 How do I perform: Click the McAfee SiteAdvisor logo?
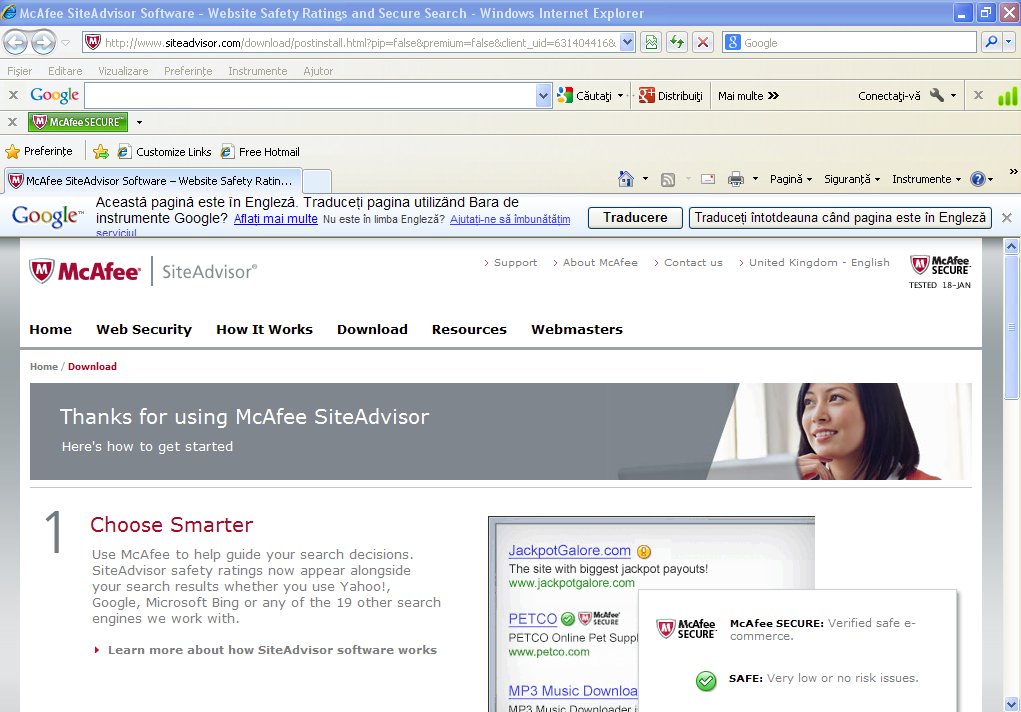point(143,271)
